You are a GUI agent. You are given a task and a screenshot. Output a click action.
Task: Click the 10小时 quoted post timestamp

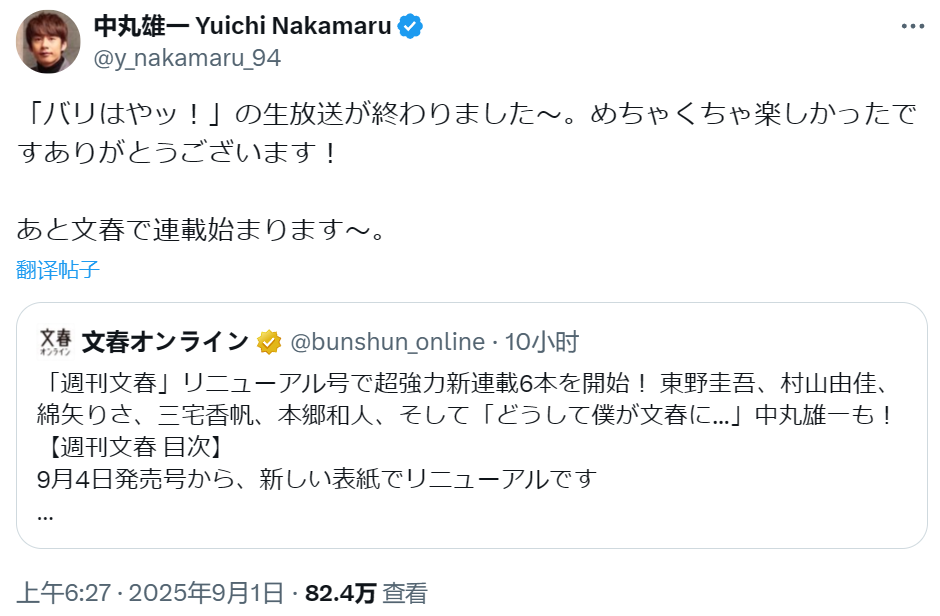pyautogui.click(x=541, y=342)
